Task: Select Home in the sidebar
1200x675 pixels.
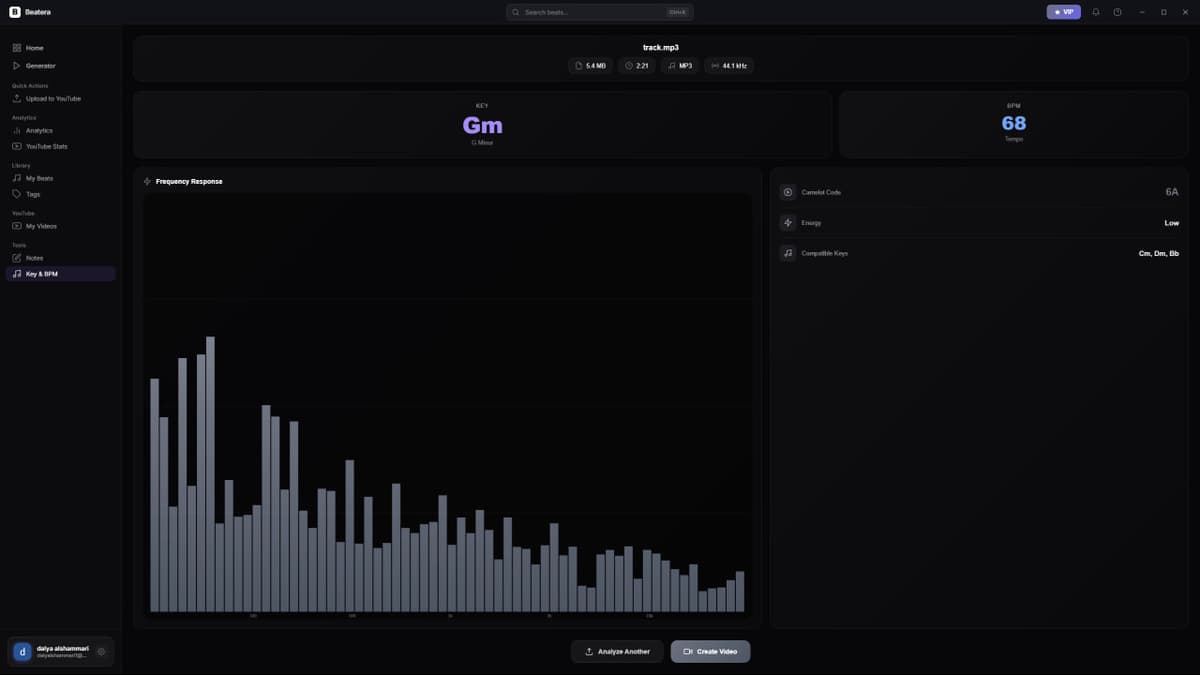Action: 33,47
